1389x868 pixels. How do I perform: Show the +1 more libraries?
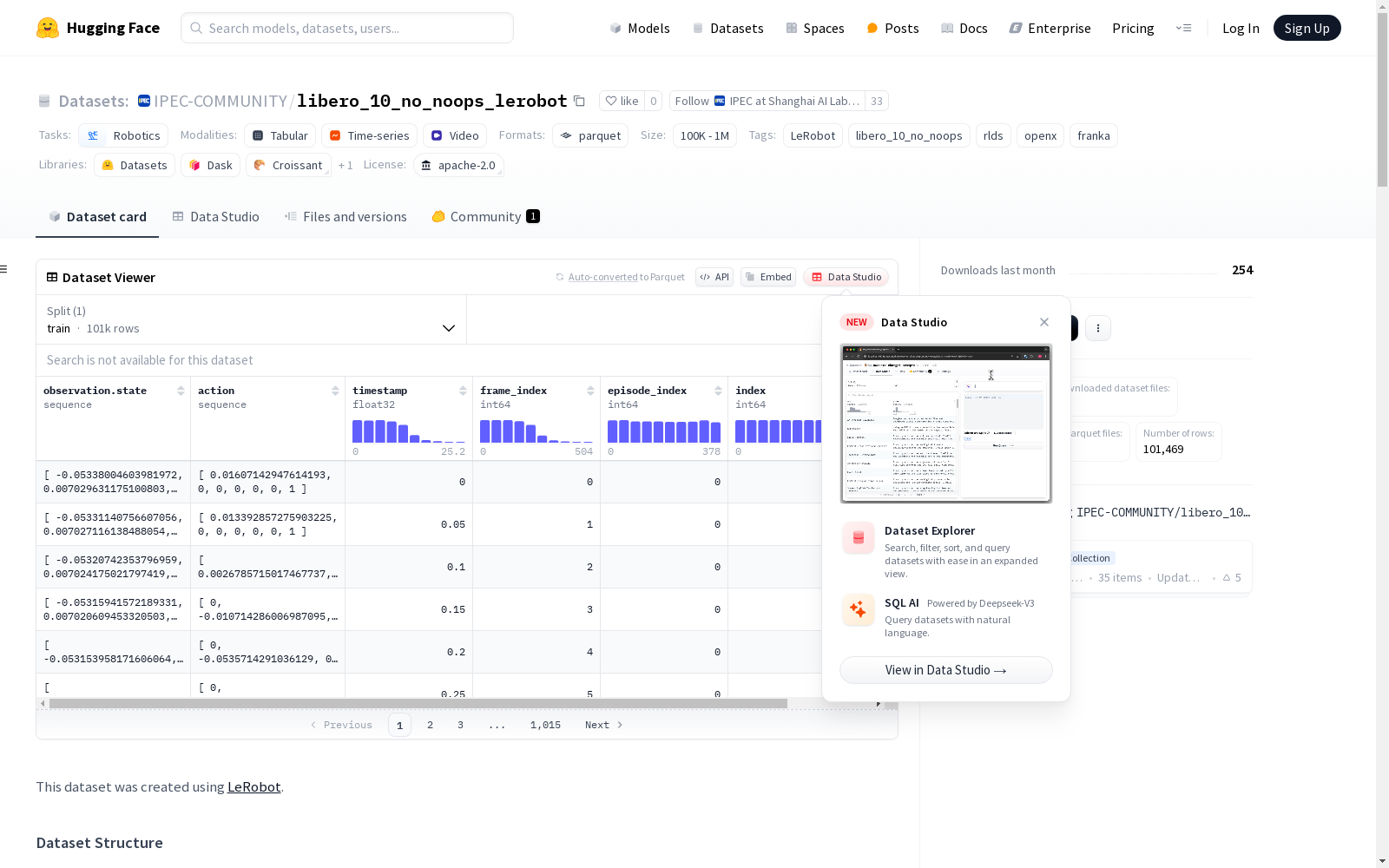pos(346,165)
